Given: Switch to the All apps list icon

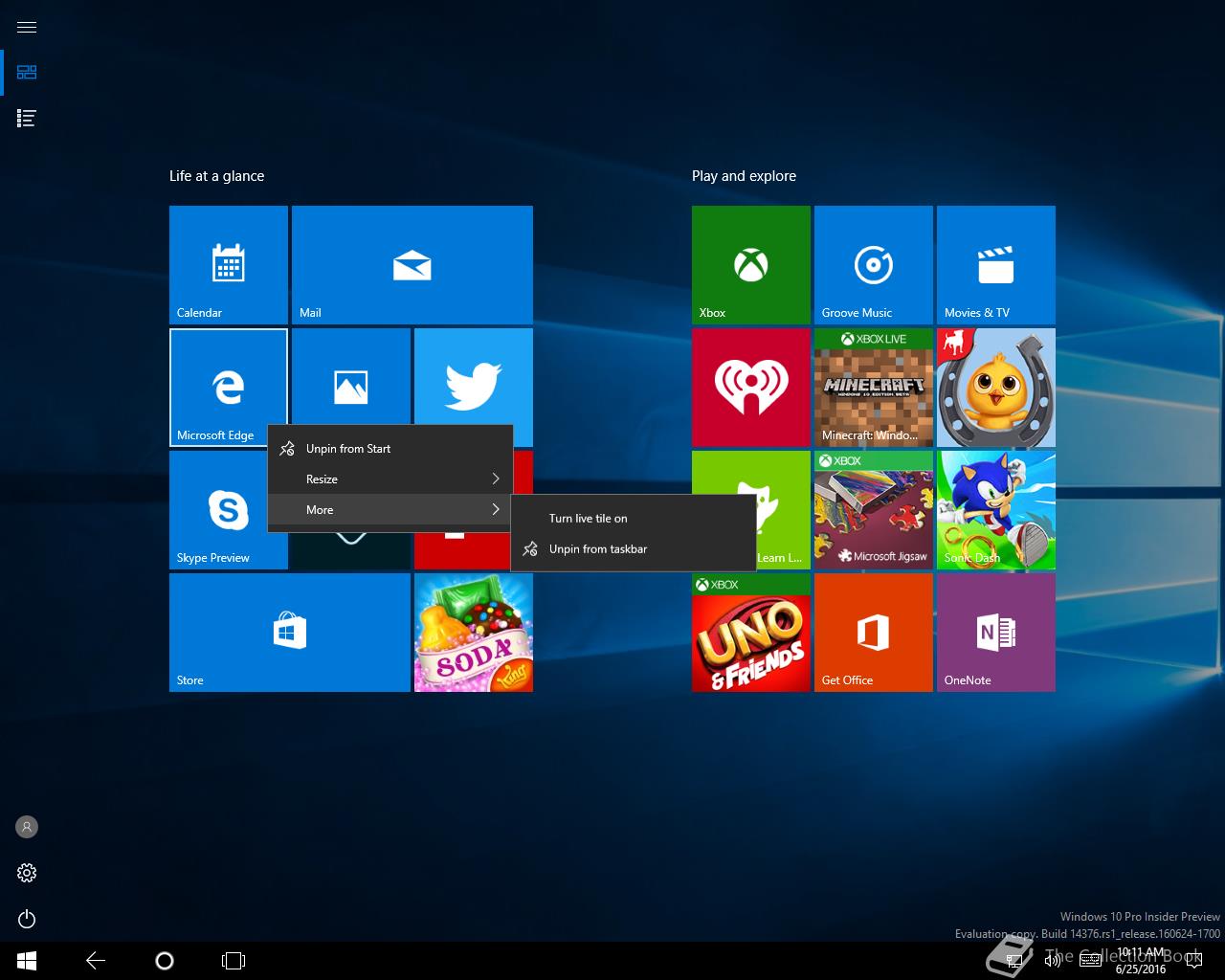Looking at the screenshot, I should click(x=27, y=119).
